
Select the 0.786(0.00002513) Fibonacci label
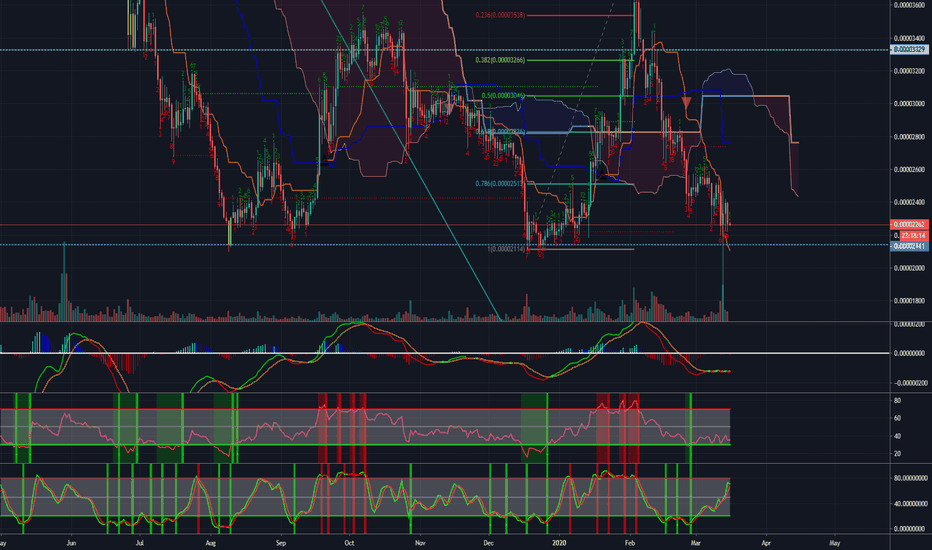500,184
